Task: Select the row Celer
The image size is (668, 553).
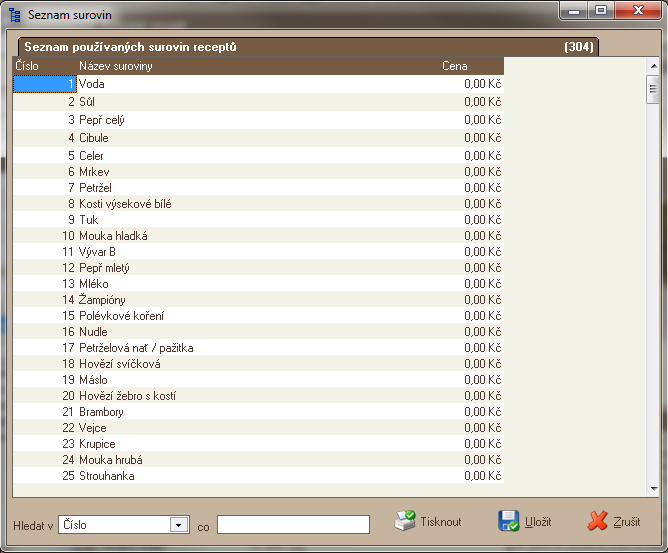Action: click(259, 155)
